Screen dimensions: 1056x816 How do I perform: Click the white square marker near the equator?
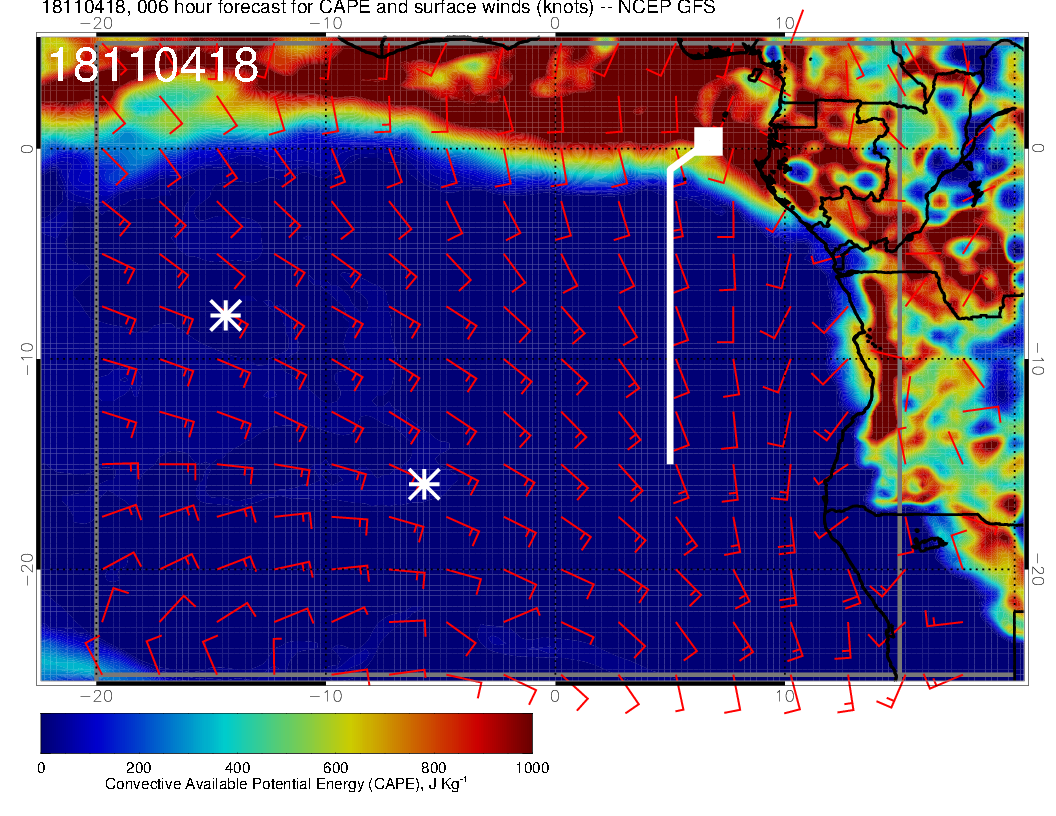(x=708, y=141)
